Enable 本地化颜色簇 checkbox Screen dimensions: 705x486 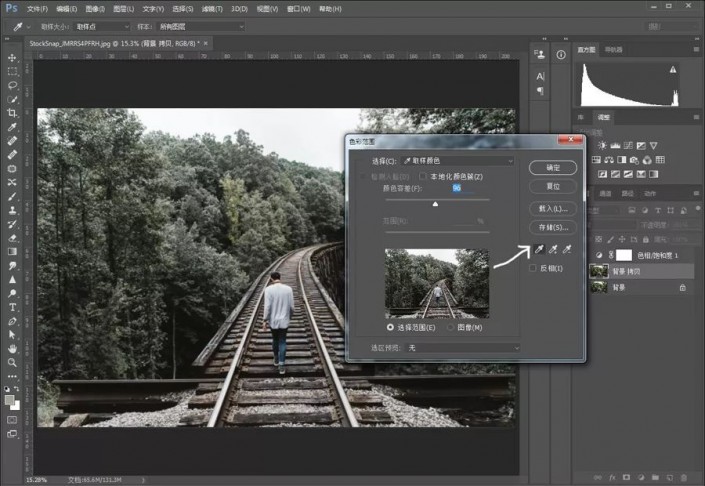tap(422, 177)
